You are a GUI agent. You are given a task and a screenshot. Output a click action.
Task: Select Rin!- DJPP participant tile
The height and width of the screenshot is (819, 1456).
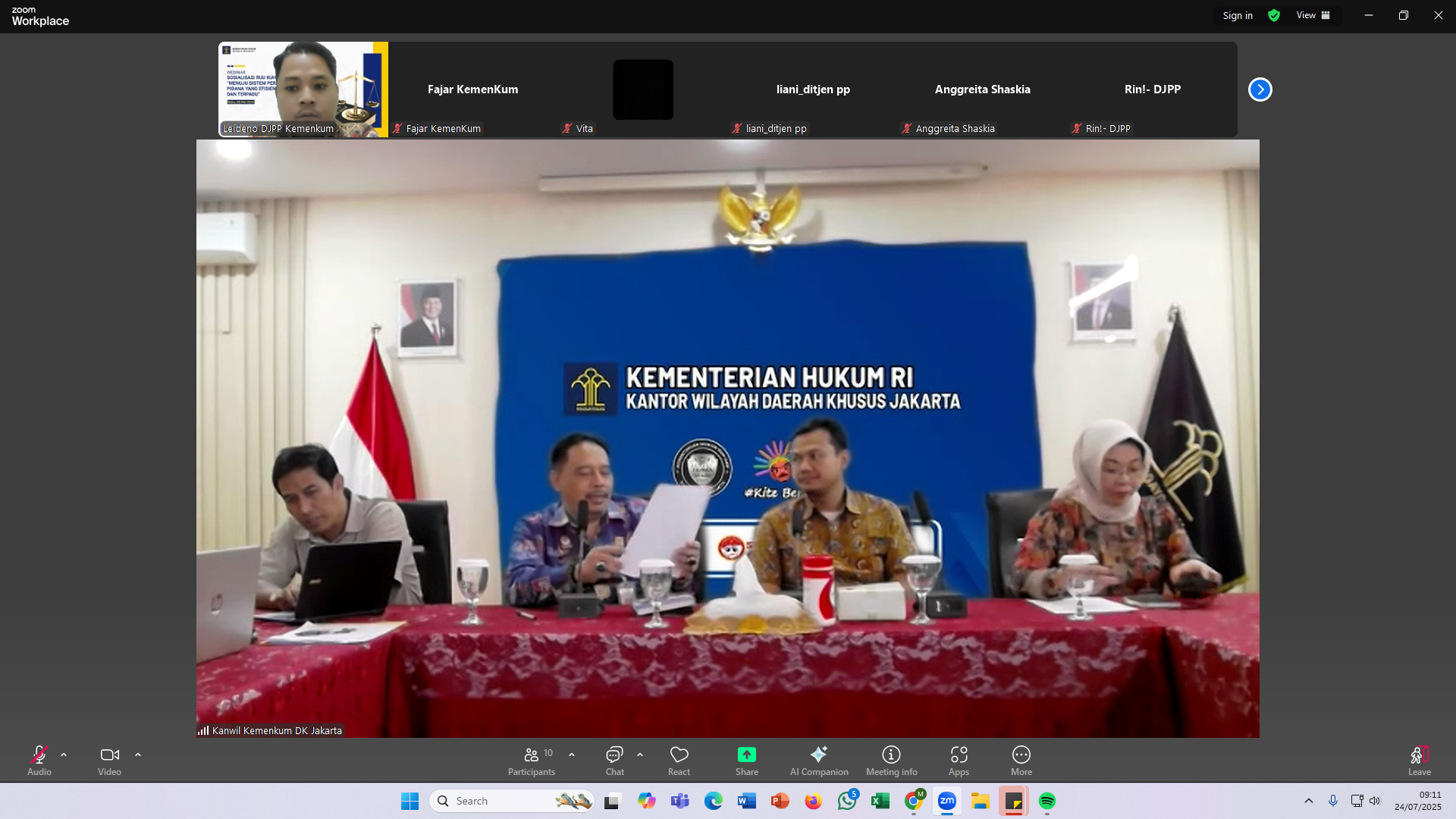point(1153,89)
